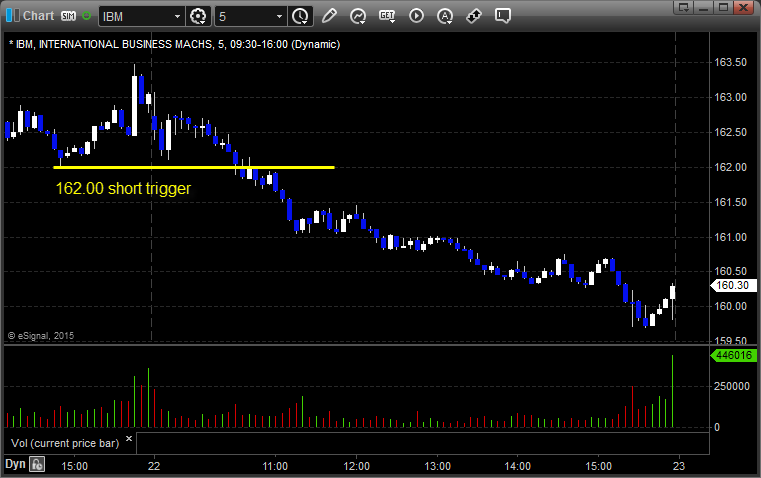
Task: Click the 250000 volume axis label
Action: tap(731, 386)
